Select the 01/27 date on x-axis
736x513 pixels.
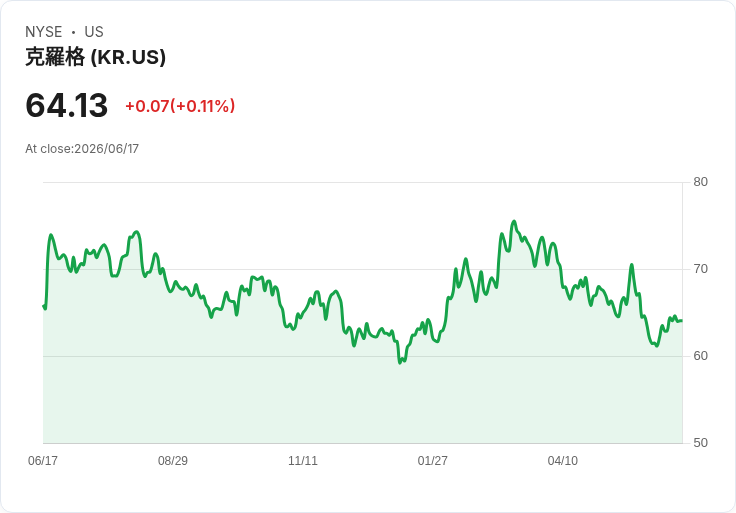tap(432, 460)
